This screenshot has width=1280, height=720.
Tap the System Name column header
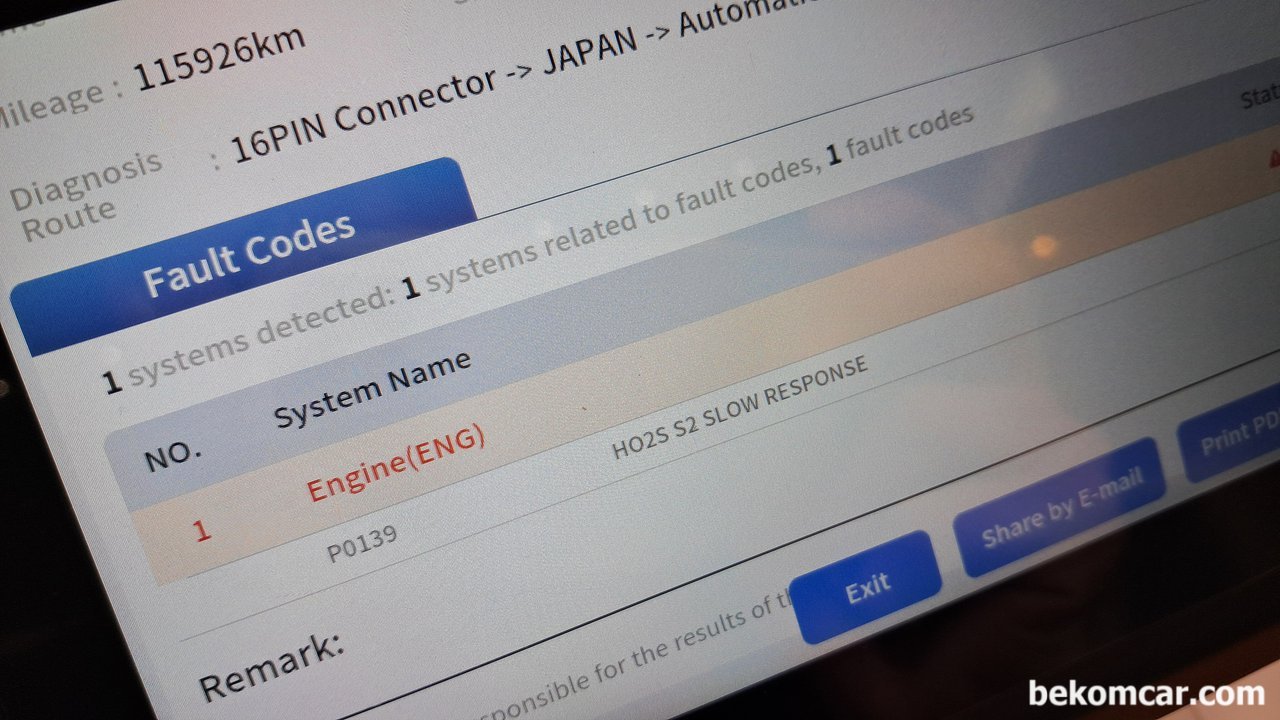[372, 390]
